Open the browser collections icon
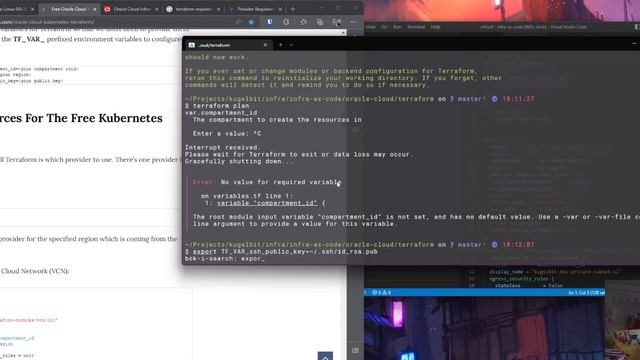Image resolution: width=640 pixels, height=360 pixels. point(320,22)
